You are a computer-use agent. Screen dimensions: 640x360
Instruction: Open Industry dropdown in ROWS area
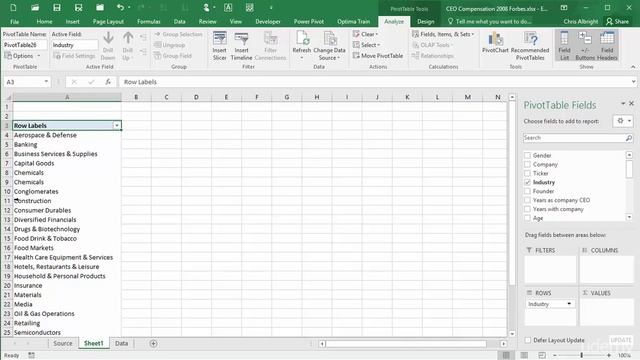(x=569, y=304)
